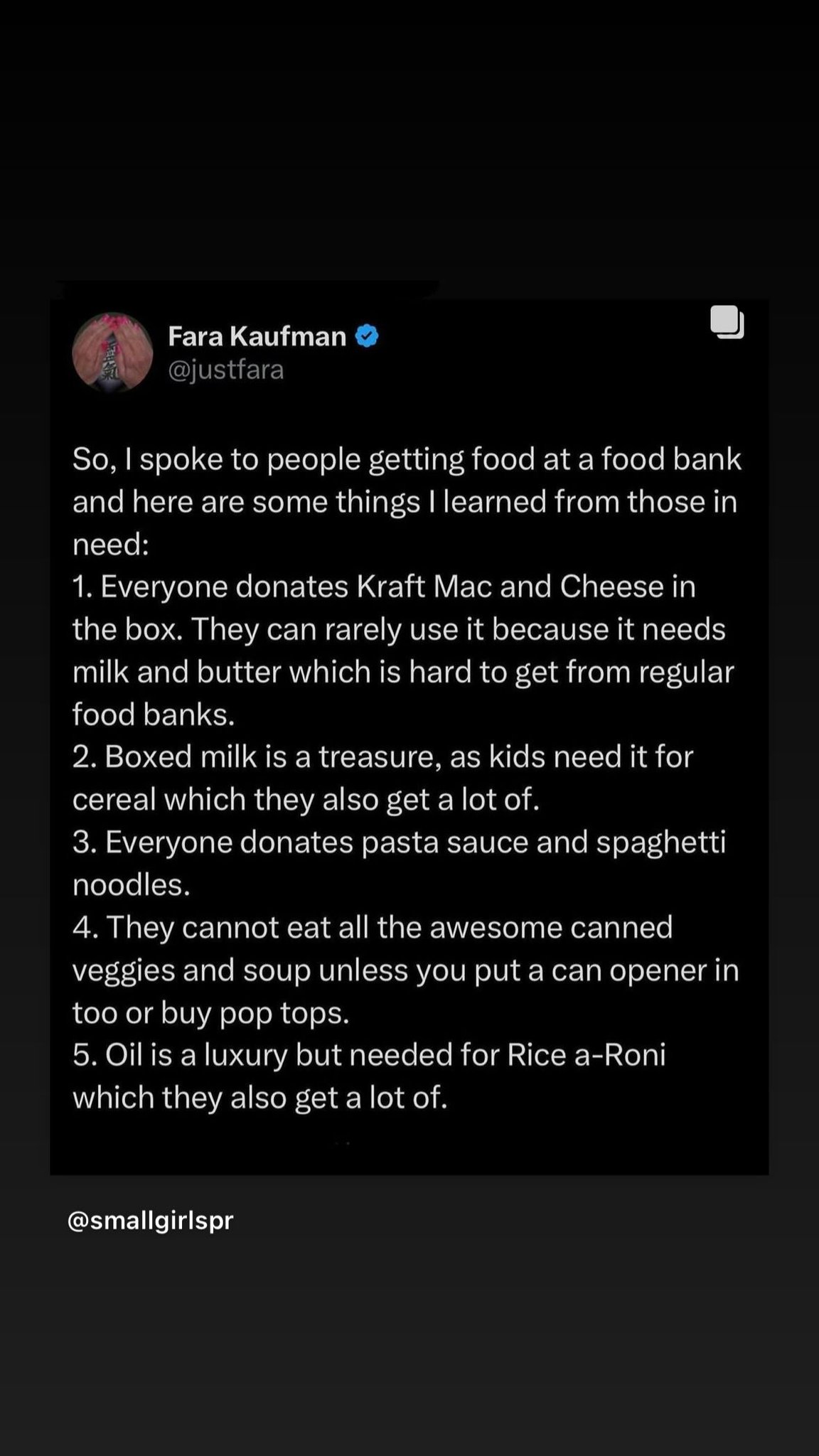Image resolution: width=819 pixels, height=1456 pixels.
Task: Tap the word 'noodles.'
Action: click(132, 884)
